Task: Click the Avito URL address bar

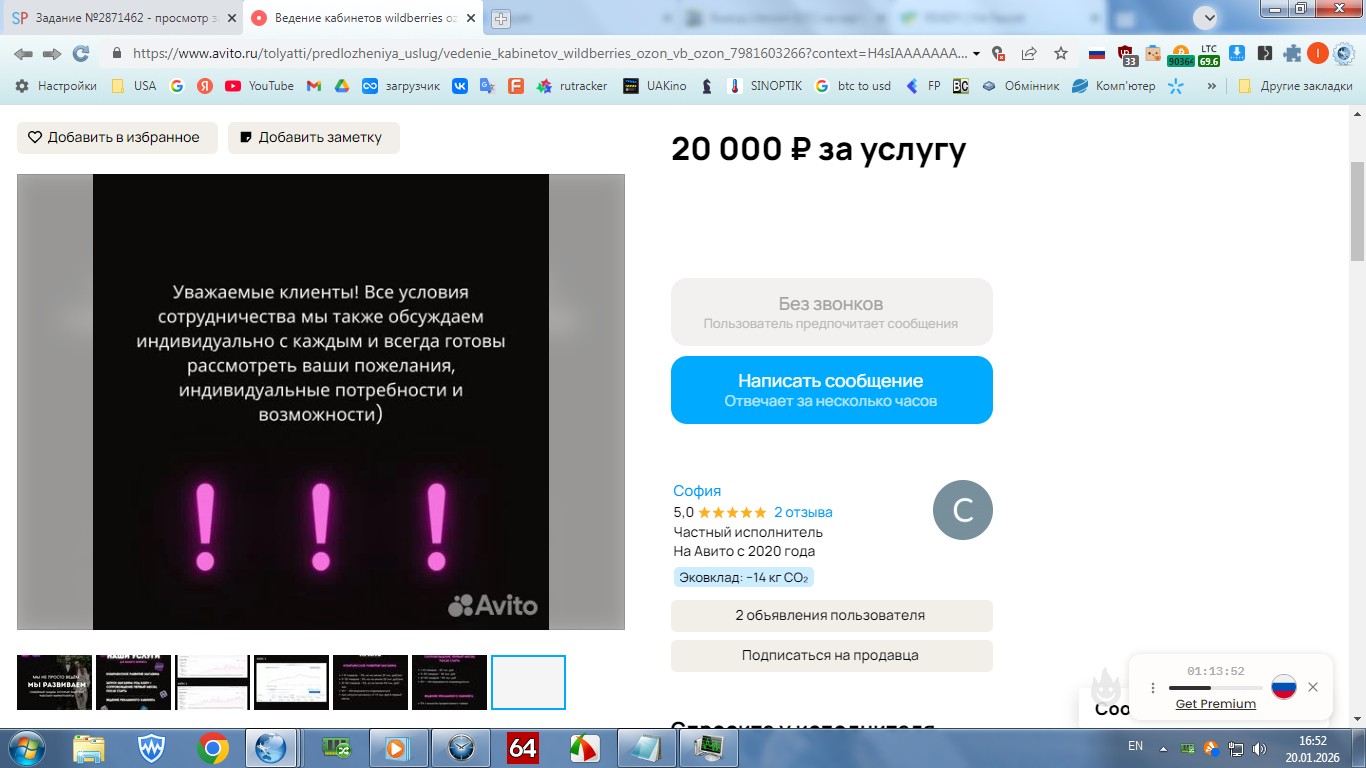Action: pos(550,53)
